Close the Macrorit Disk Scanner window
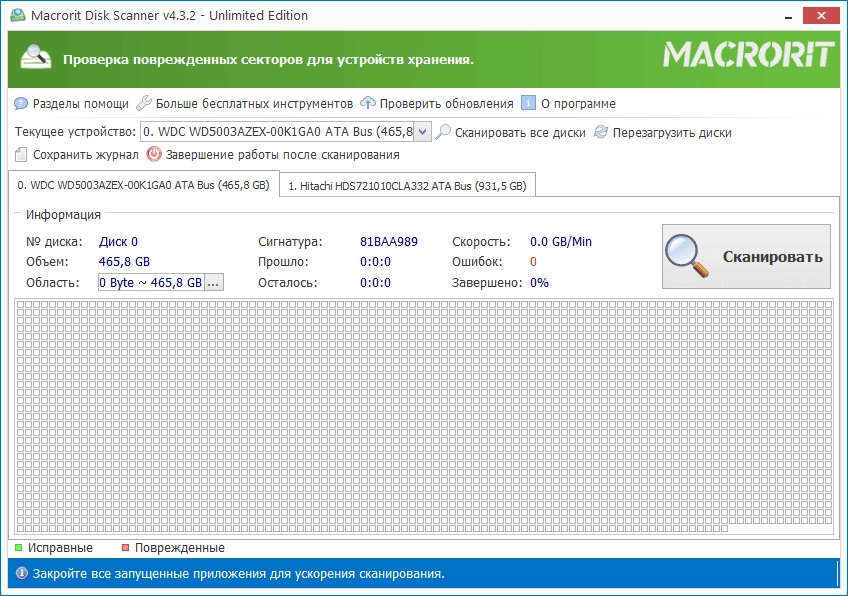Image resolution: width=848 pixels, height=596 pixels. pyautogui.click(x=821, y=16)
